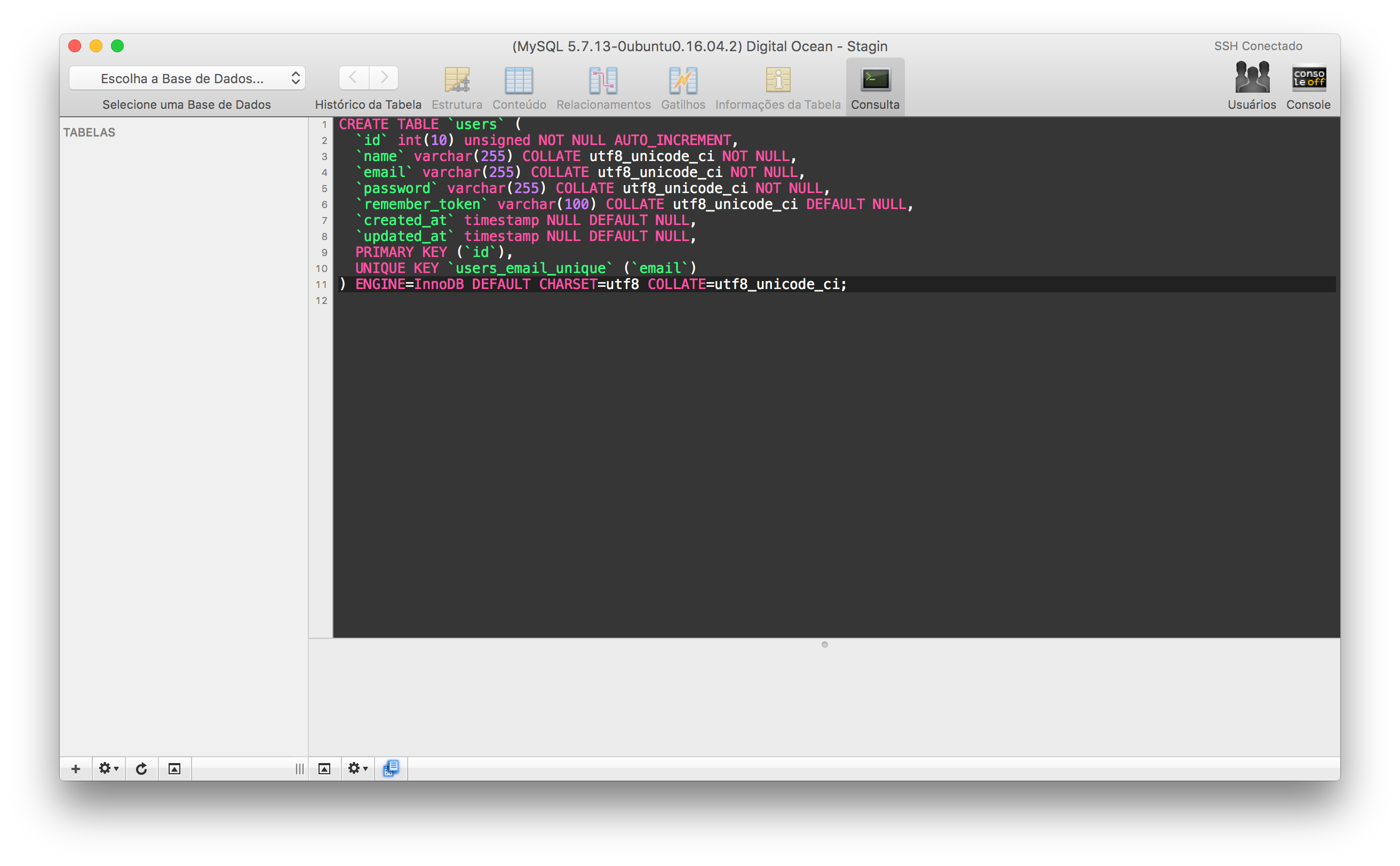Click the `name` varchar column line

click(x=575, y=156)
